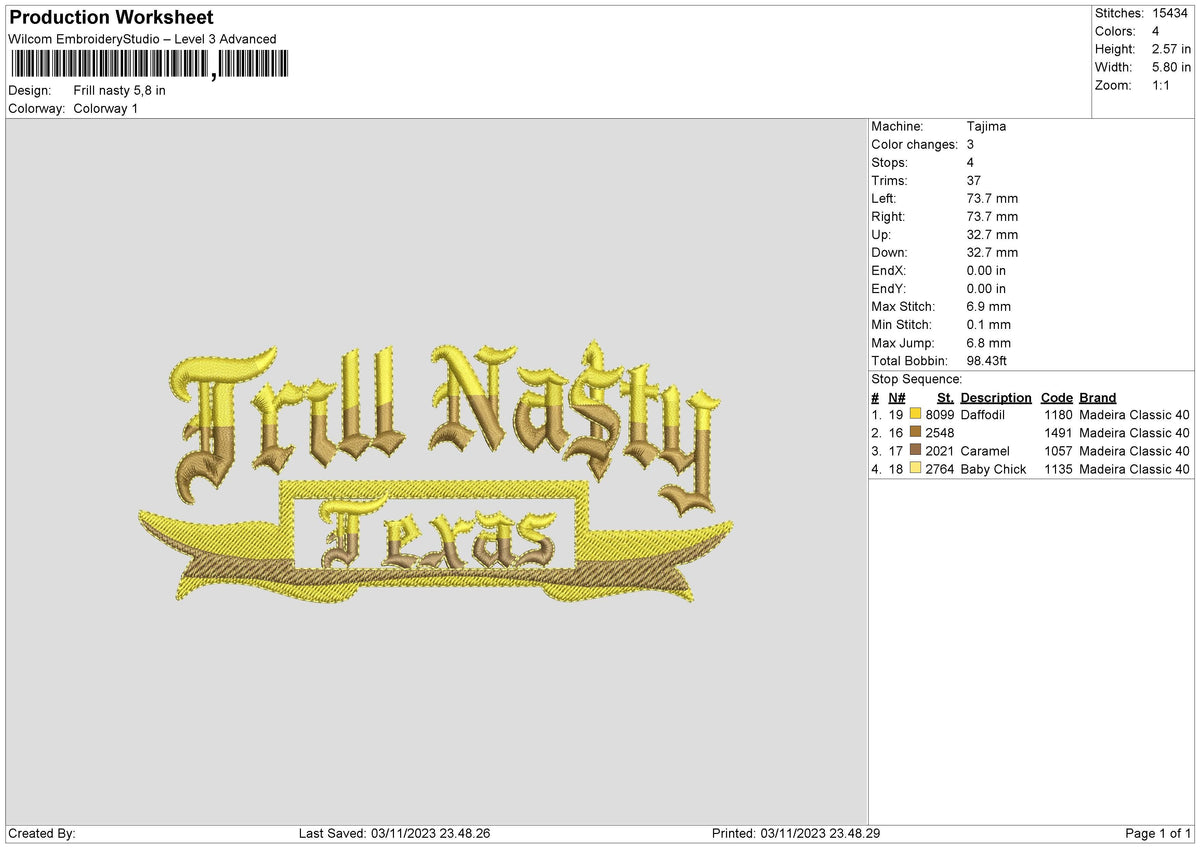Viewport: 1200px width, 848px height.
Task: Click the 'Stop Sequence:' heading
Action: click(x=917, y=379)
